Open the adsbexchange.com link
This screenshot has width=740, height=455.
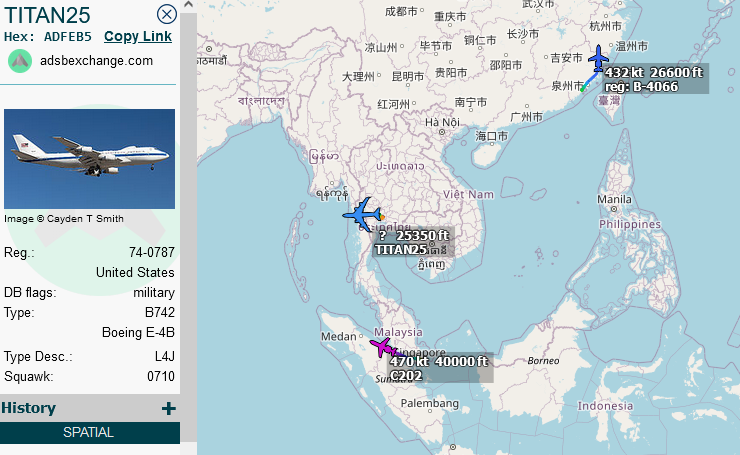pos(96,61)
